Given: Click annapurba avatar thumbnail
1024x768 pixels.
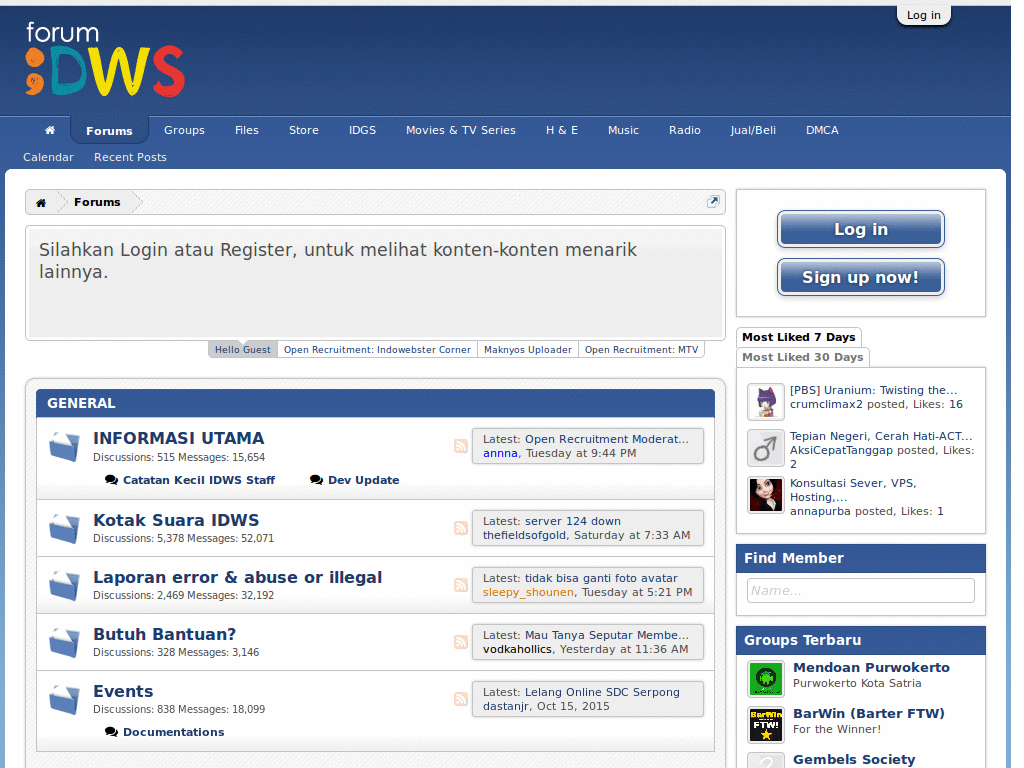Looking at the screenshot, I should [x=765, y=495].
